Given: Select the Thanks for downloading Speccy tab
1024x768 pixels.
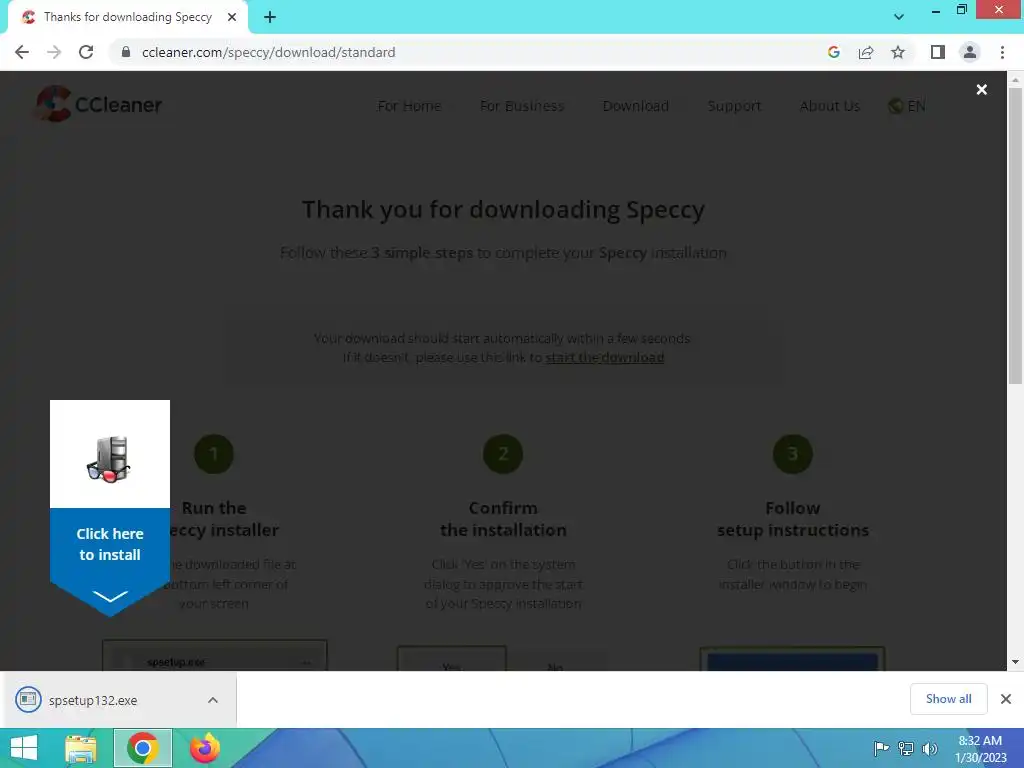Looking at the screenshot, I should click(128, 18).
